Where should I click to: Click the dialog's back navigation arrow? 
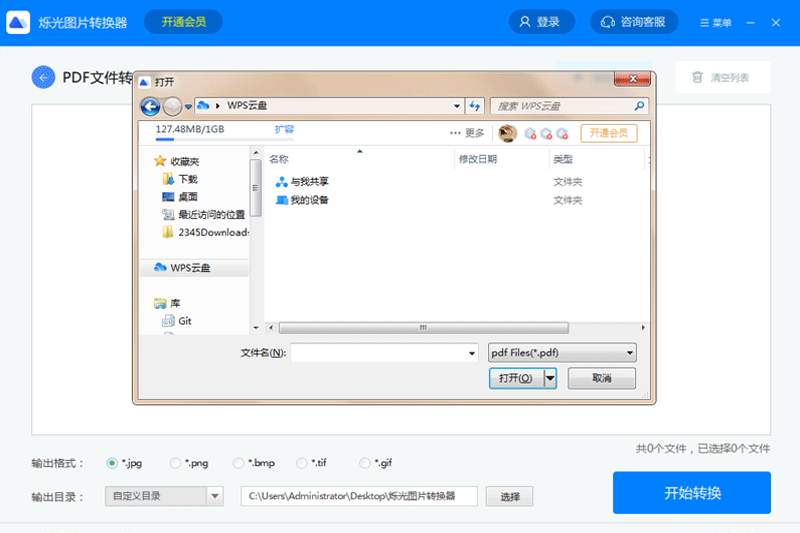[150, 106]
